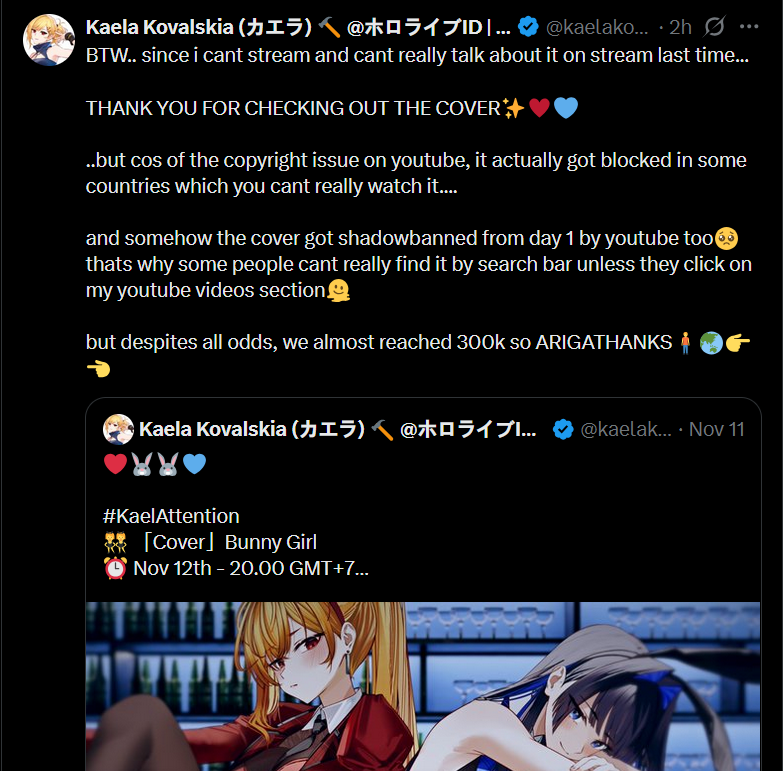
Task: Click the main tweet text about shadowbanned cover
Action: 418,264
